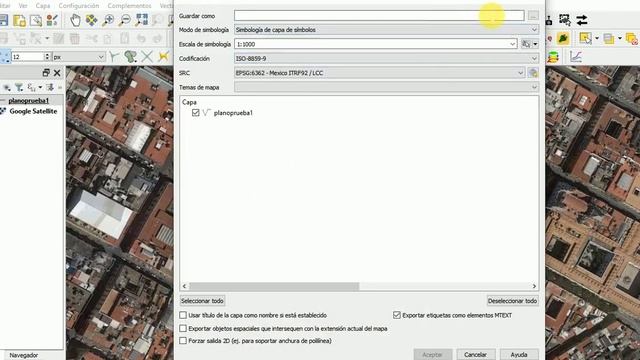This screenshot has height=360, width=640.
Task: Toggle the planoprueba1 layer checkbox in dialog
Action: [196, 113]
